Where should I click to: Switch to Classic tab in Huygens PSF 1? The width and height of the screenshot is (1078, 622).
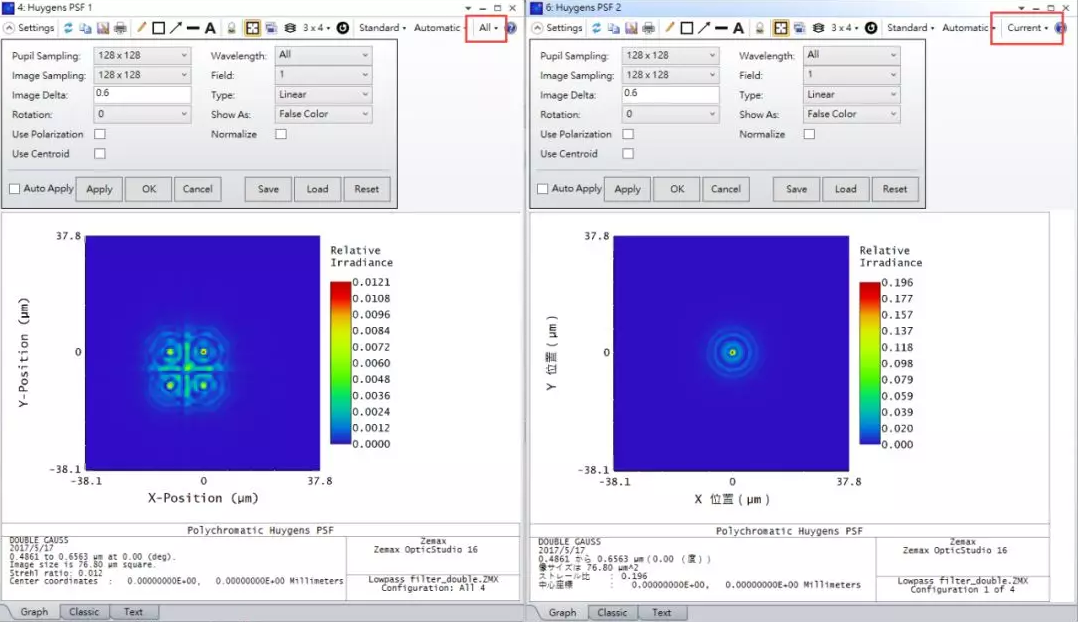click(x=84, y=612)
